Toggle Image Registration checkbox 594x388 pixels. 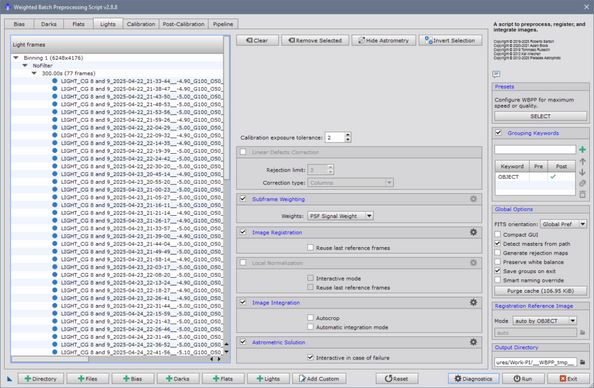tap(243, 232)
